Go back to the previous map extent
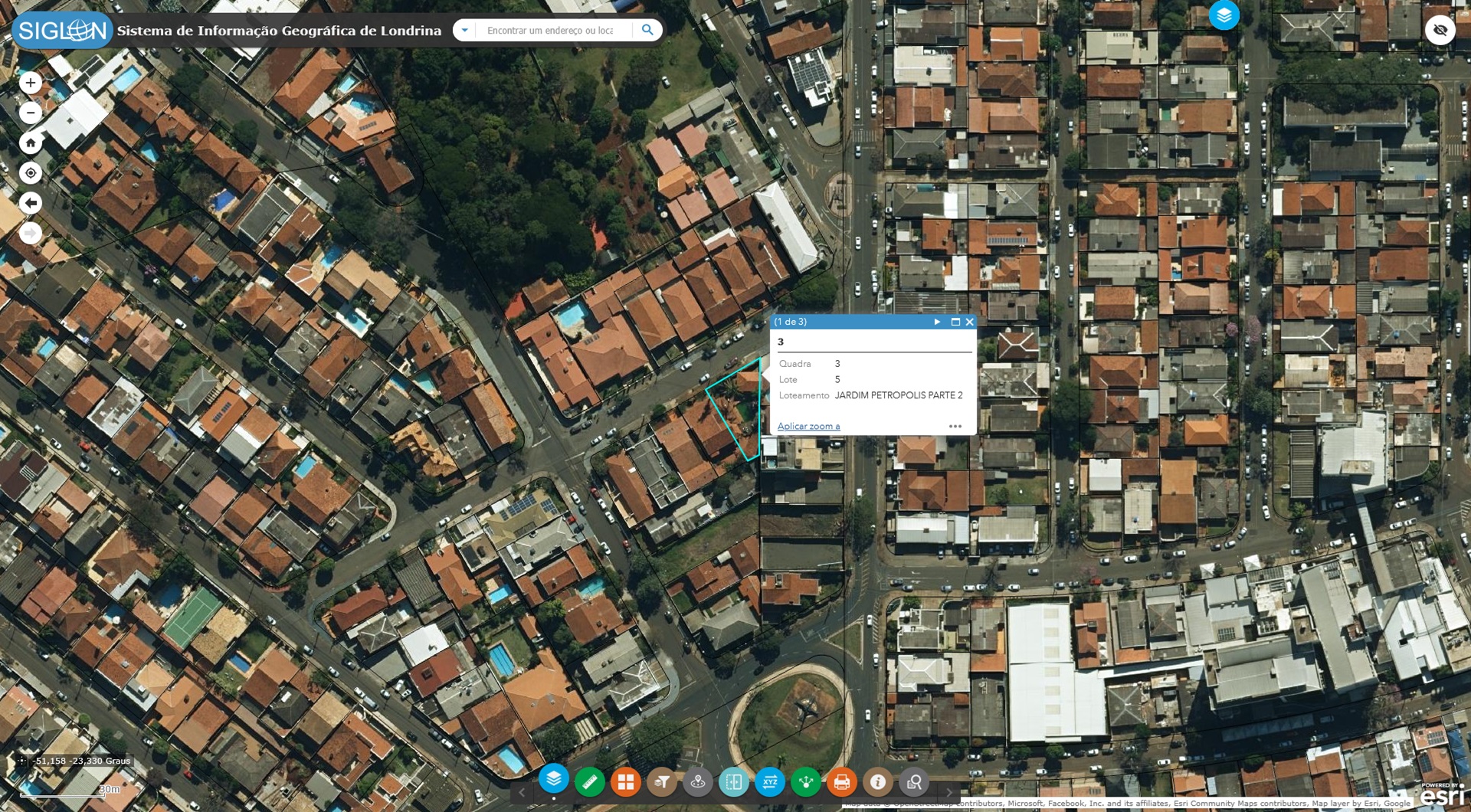The width and height of the screenshot is (1471, 812). tap(31, 203)
